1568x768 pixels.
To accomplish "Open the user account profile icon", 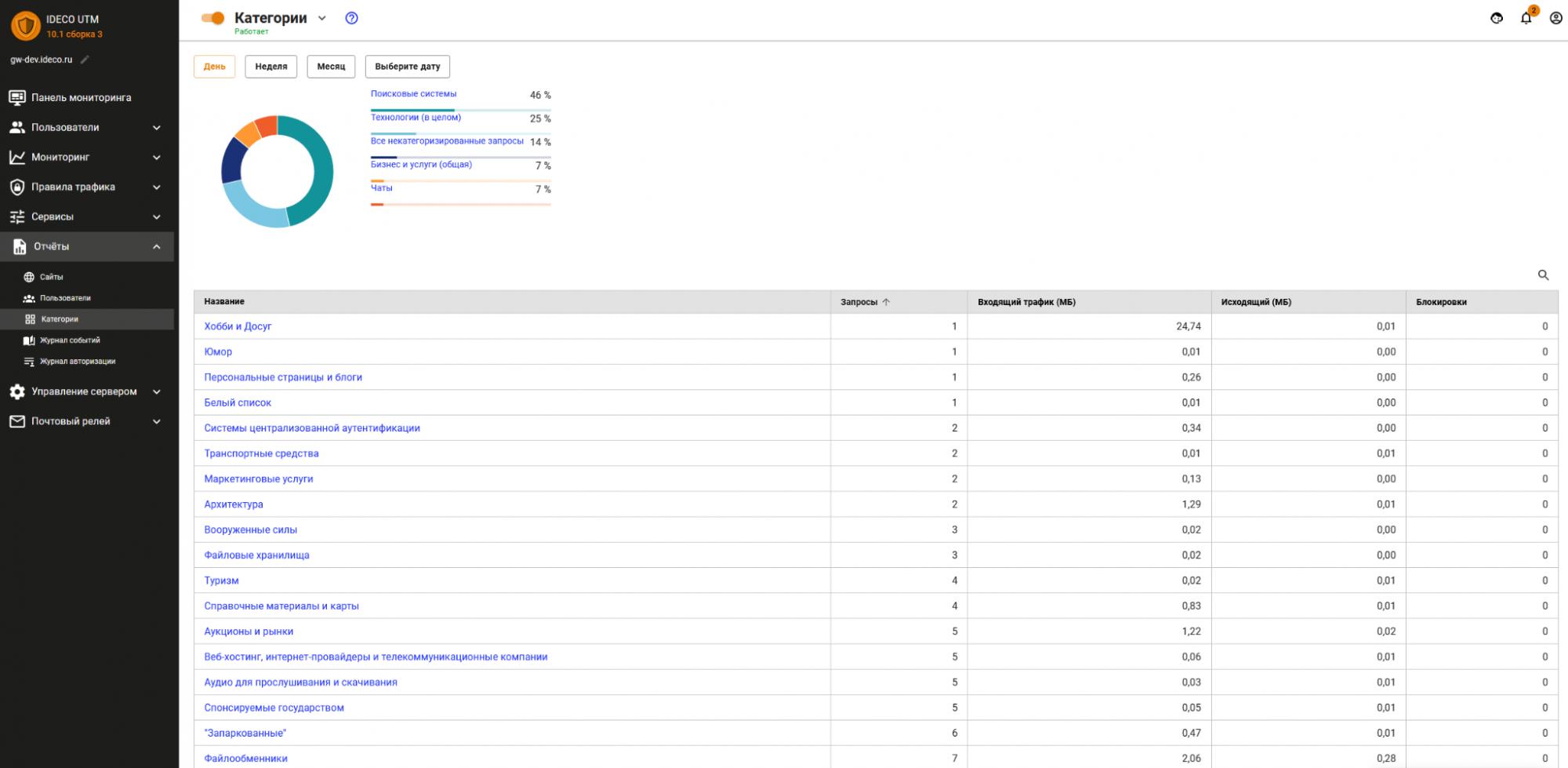I will [1556, 18].
